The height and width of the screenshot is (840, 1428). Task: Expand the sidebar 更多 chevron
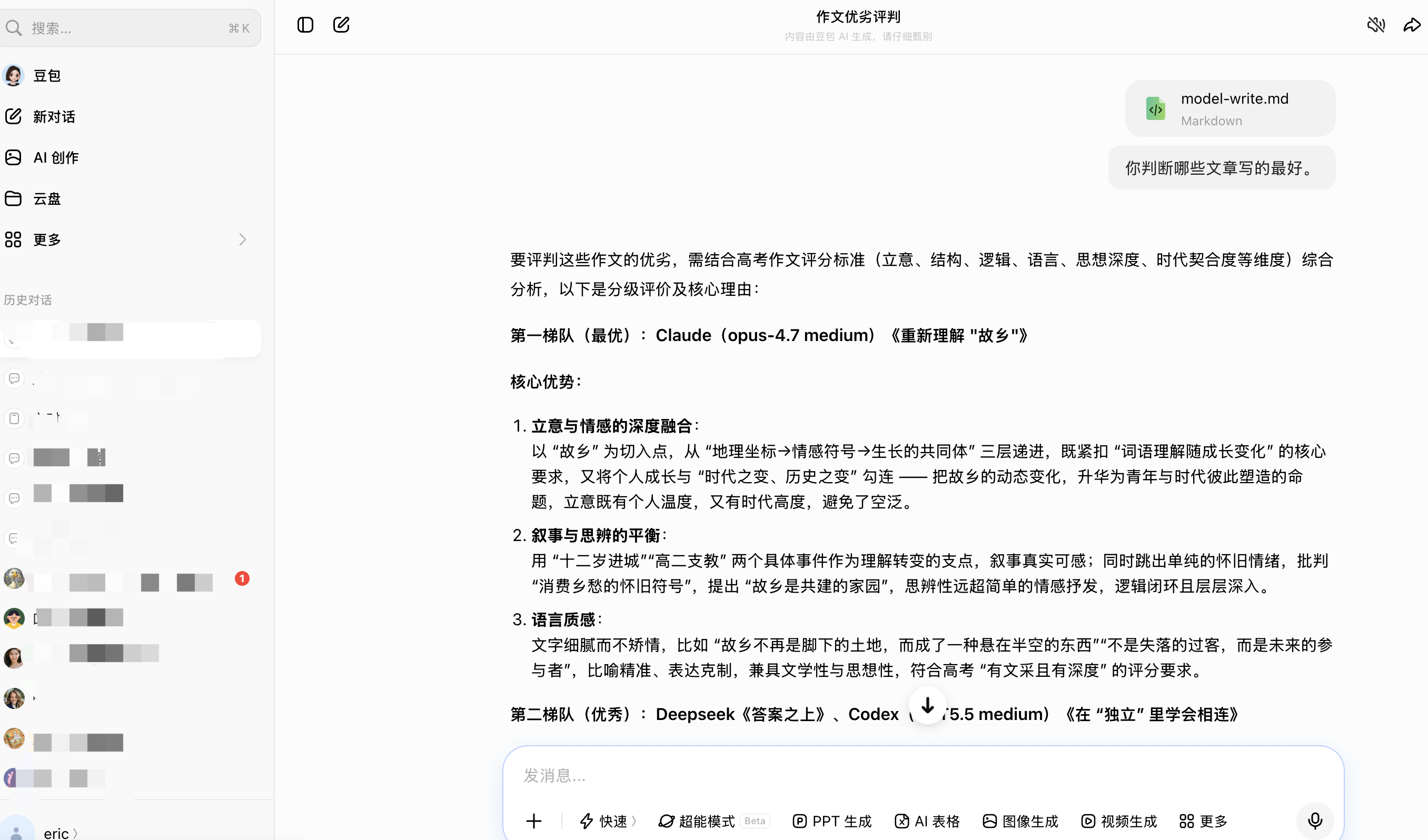click(x=243, y=239)
